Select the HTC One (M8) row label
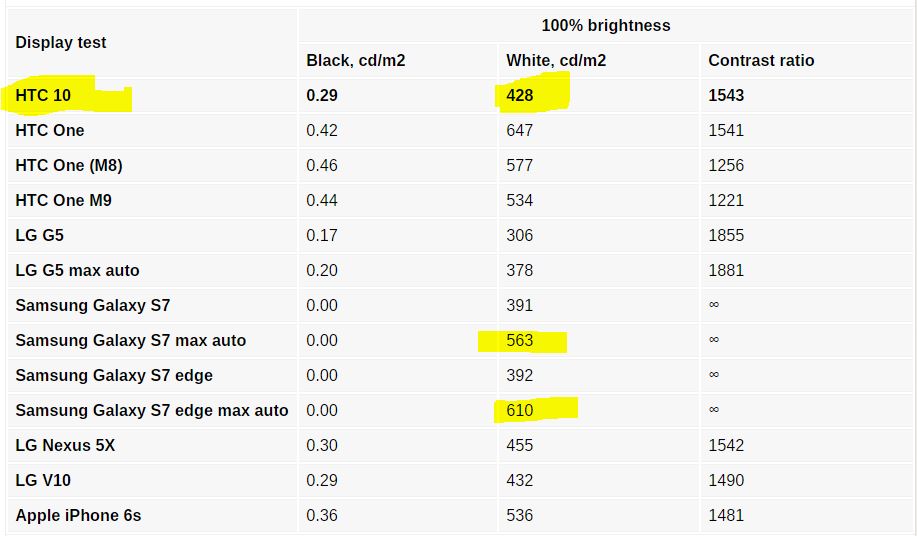The image size is (917, 536). pos(69,166)
